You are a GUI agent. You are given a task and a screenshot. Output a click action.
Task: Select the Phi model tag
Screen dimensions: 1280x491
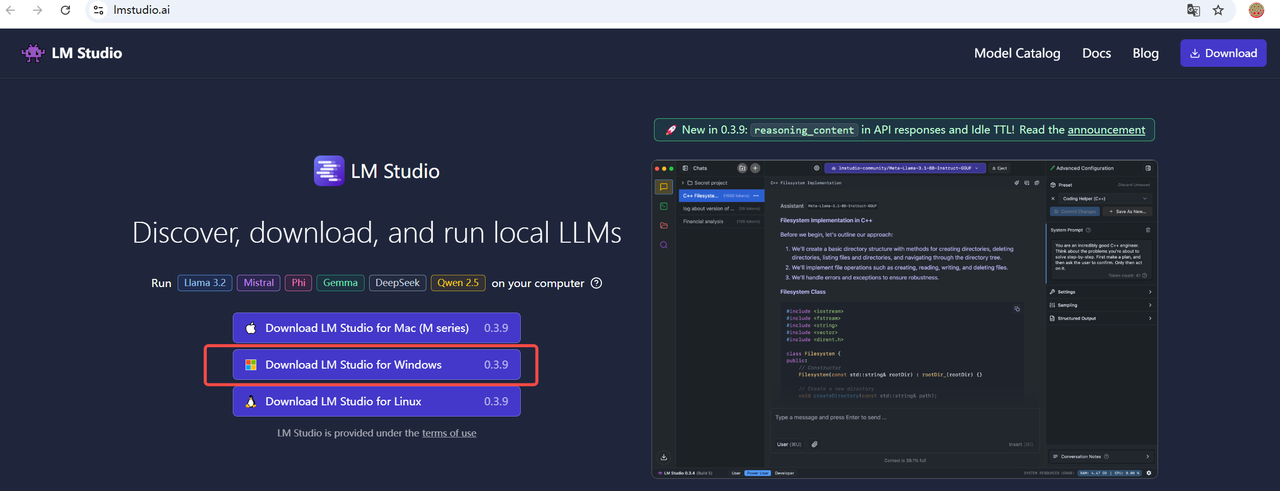point(298,283)
